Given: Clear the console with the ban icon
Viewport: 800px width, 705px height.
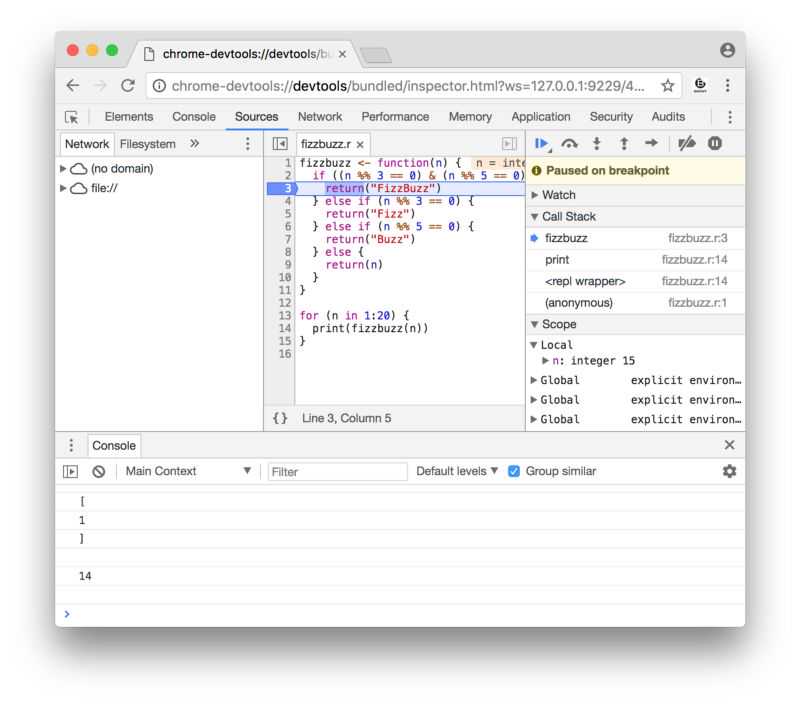Looking at the screenshot, I should [x=98, y=471].
